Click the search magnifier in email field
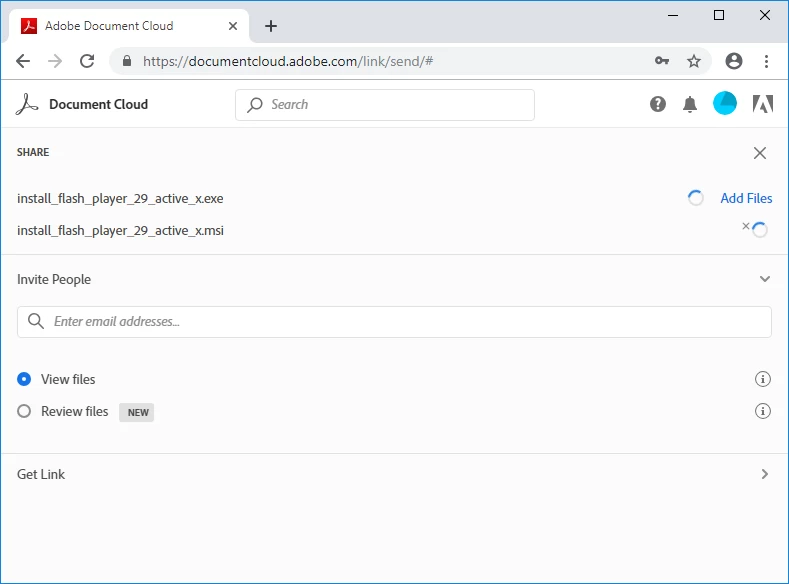 pyautogui.click(x=36, y=321)
